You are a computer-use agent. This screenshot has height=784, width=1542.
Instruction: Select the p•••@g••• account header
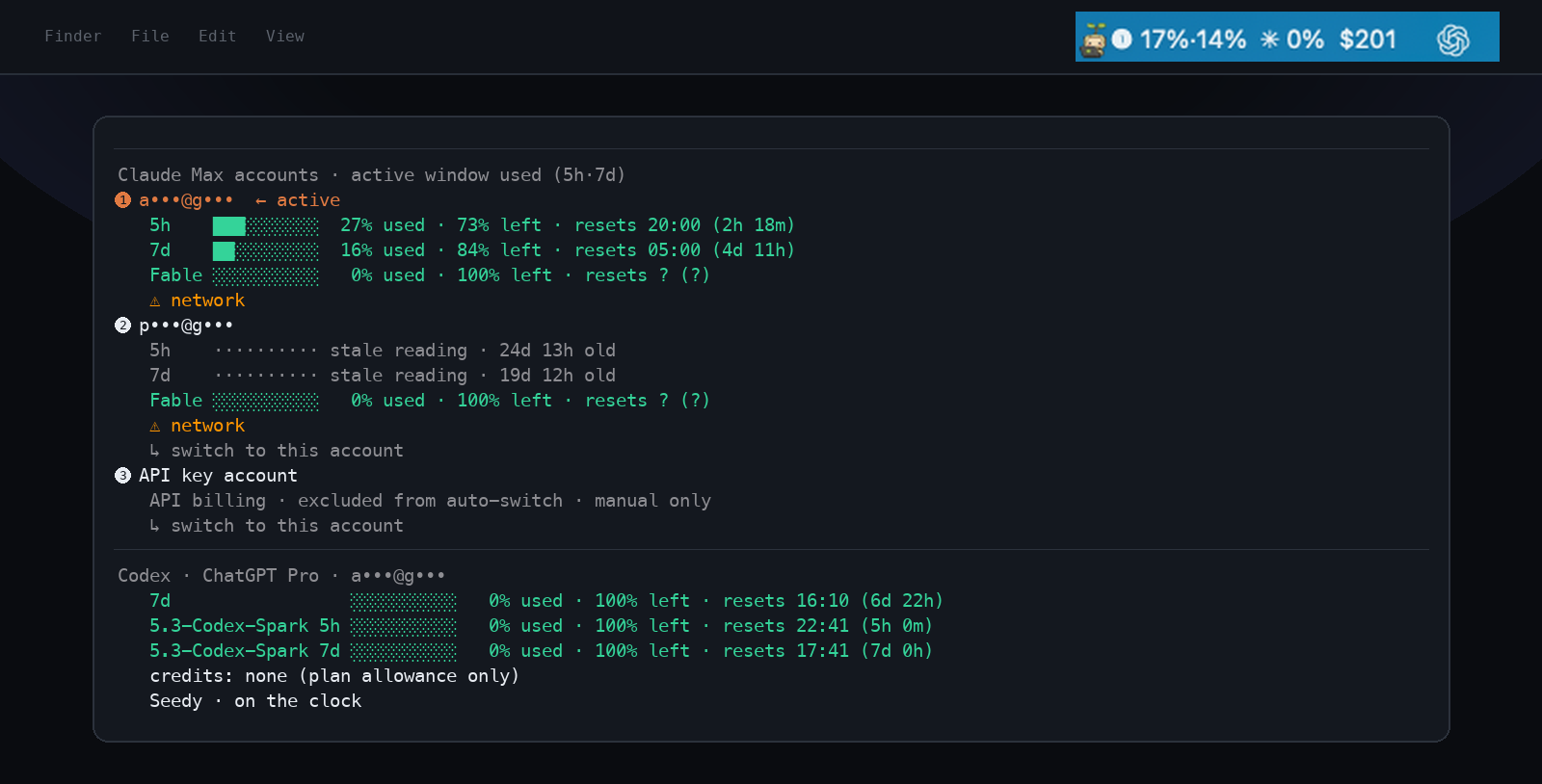(186, 325)
